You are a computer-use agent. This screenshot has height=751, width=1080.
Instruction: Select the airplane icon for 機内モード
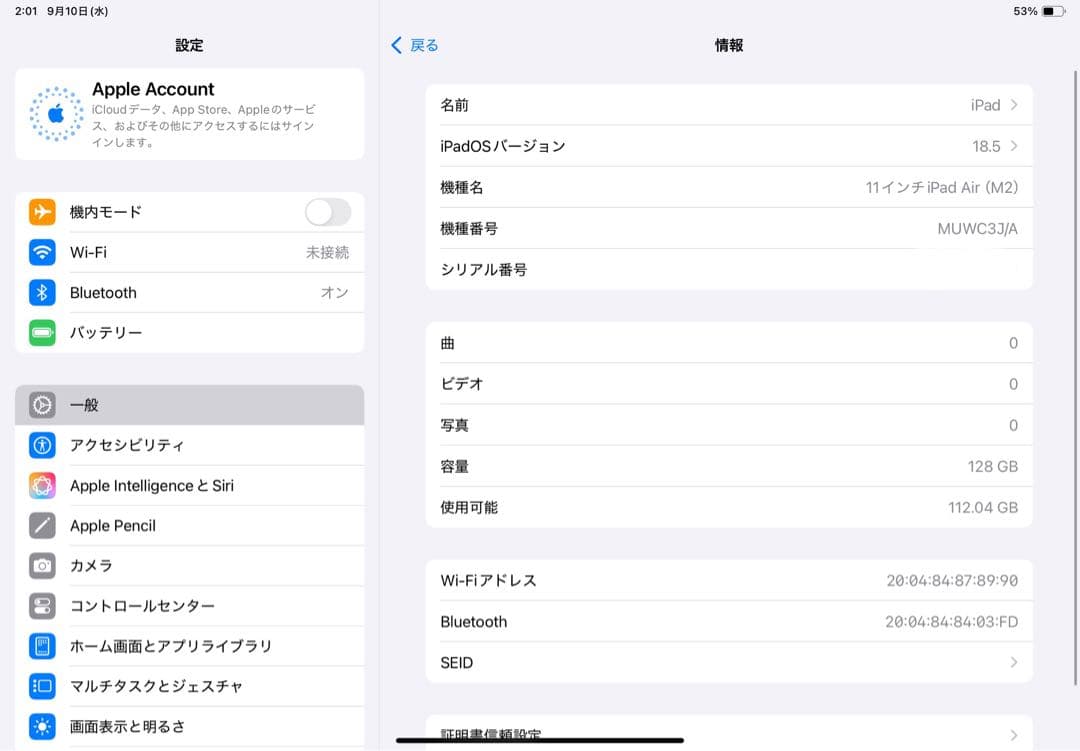point(42,212)
